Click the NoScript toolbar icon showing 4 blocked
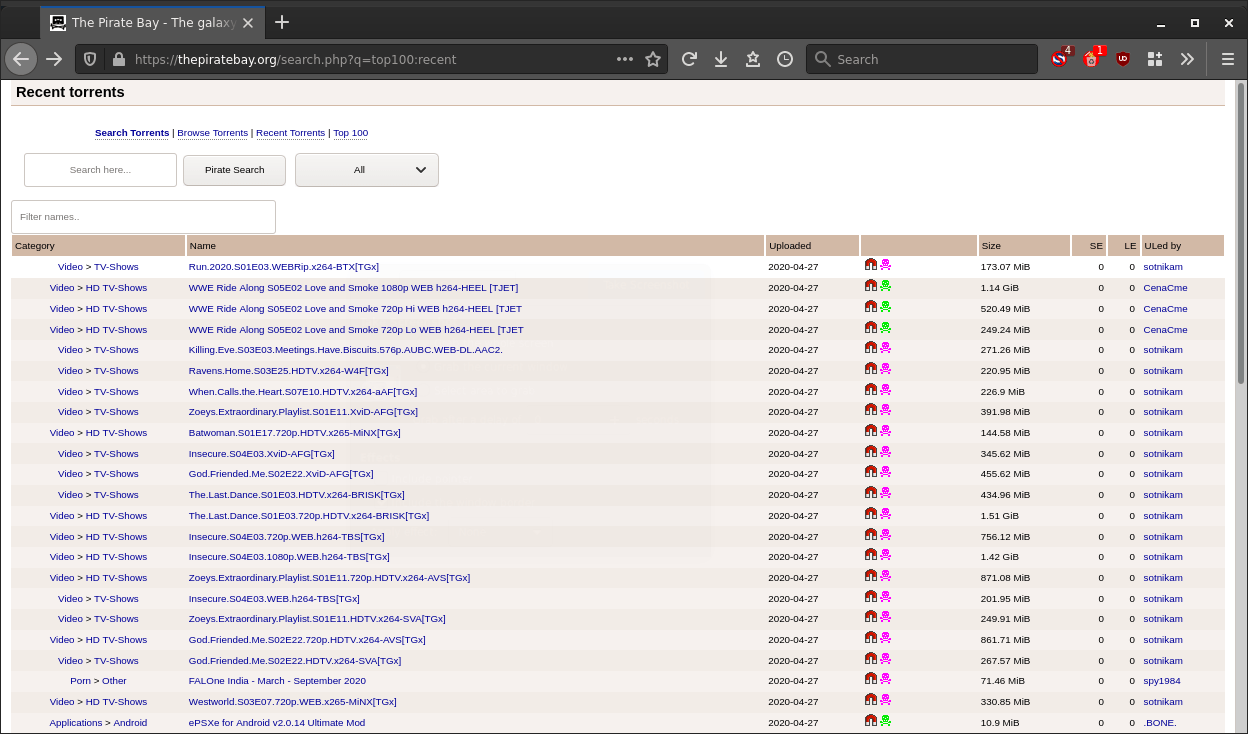This screenshot has width=1248, height=734. point(1058,59)
